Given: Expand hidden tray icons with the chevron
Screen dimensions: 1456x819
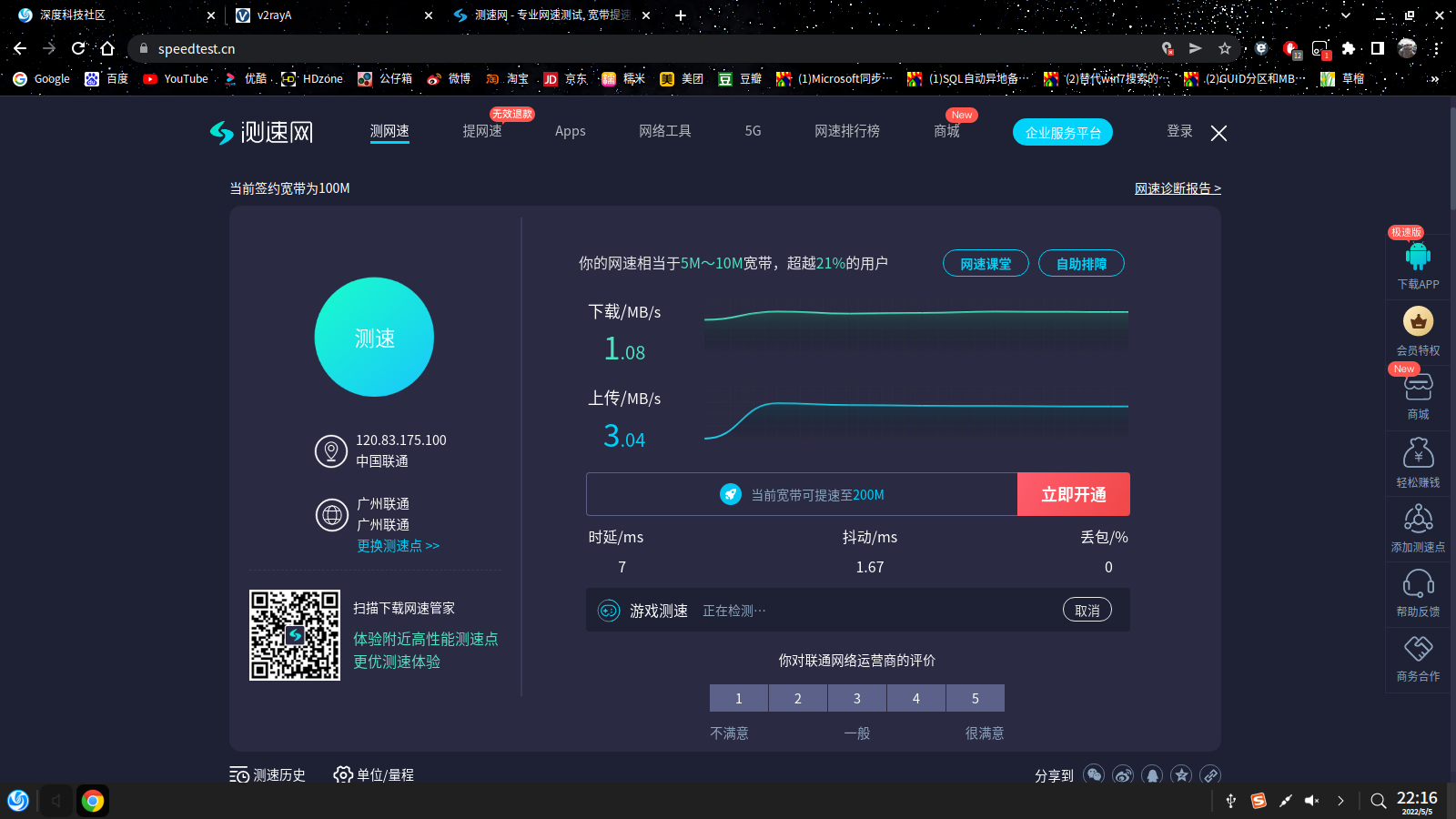Looking at the screenshot, I should tap(1340, 801).
